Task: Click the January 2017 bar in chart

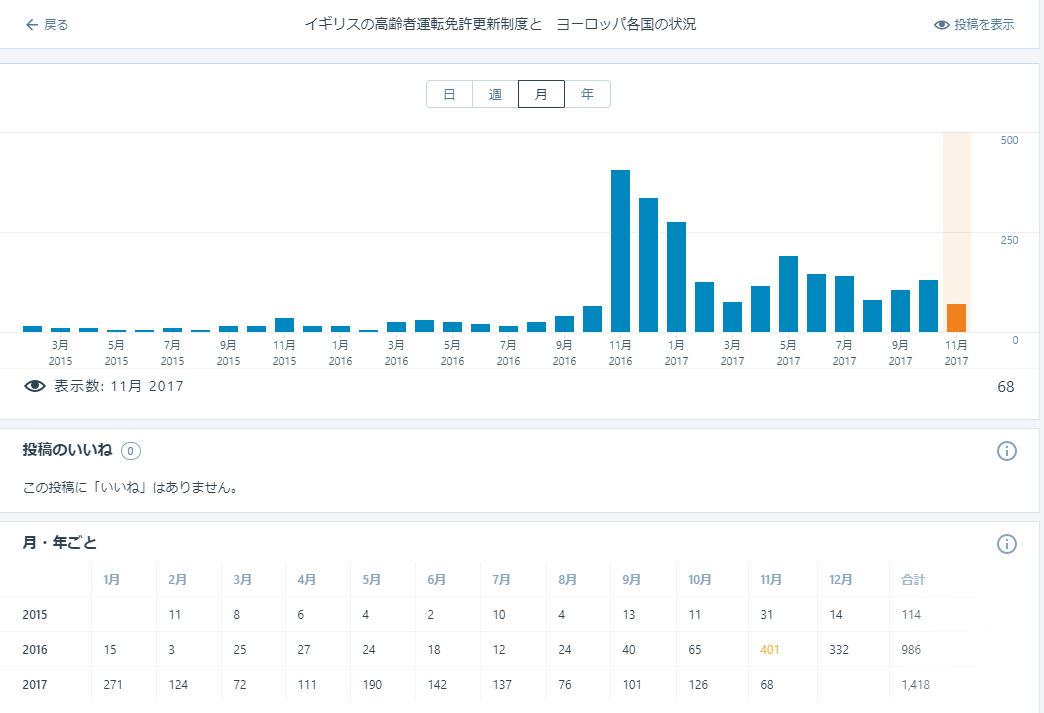Action: pyautogui.click(x=676, y=277)
